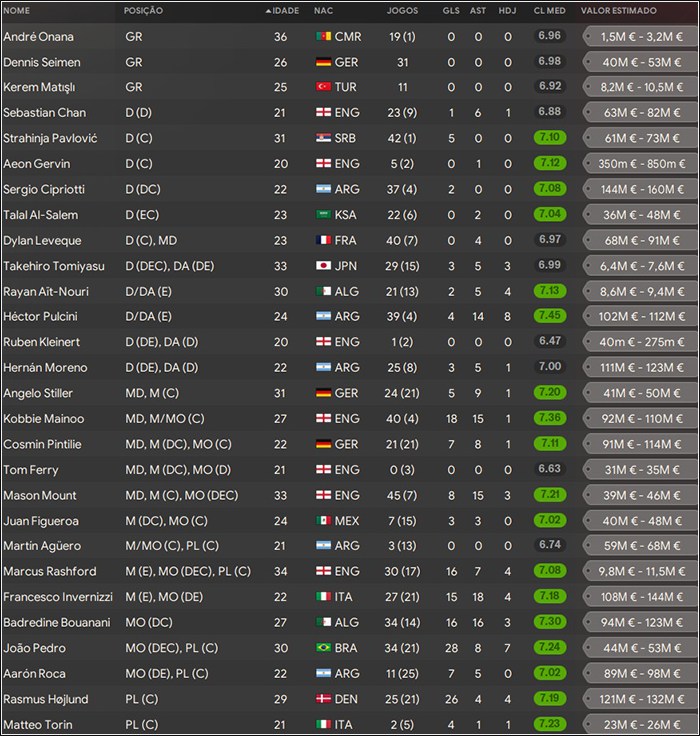Image resolution: width=700 pixels, height=736 pixels.
Task: Click 7.45 rating badge for Héctor Pulcini
Action: coord(550,315)
